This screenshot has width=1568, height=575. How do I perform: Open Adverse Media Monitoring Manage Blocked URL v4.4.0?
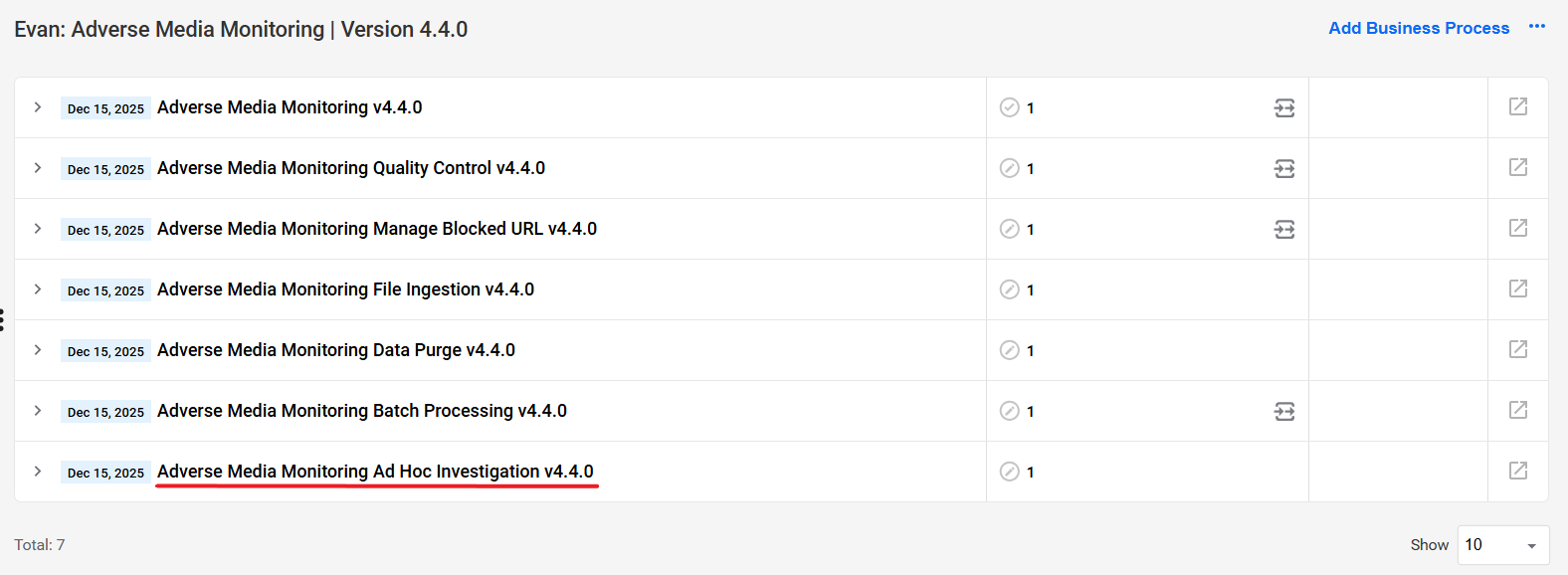pos(377,229)
